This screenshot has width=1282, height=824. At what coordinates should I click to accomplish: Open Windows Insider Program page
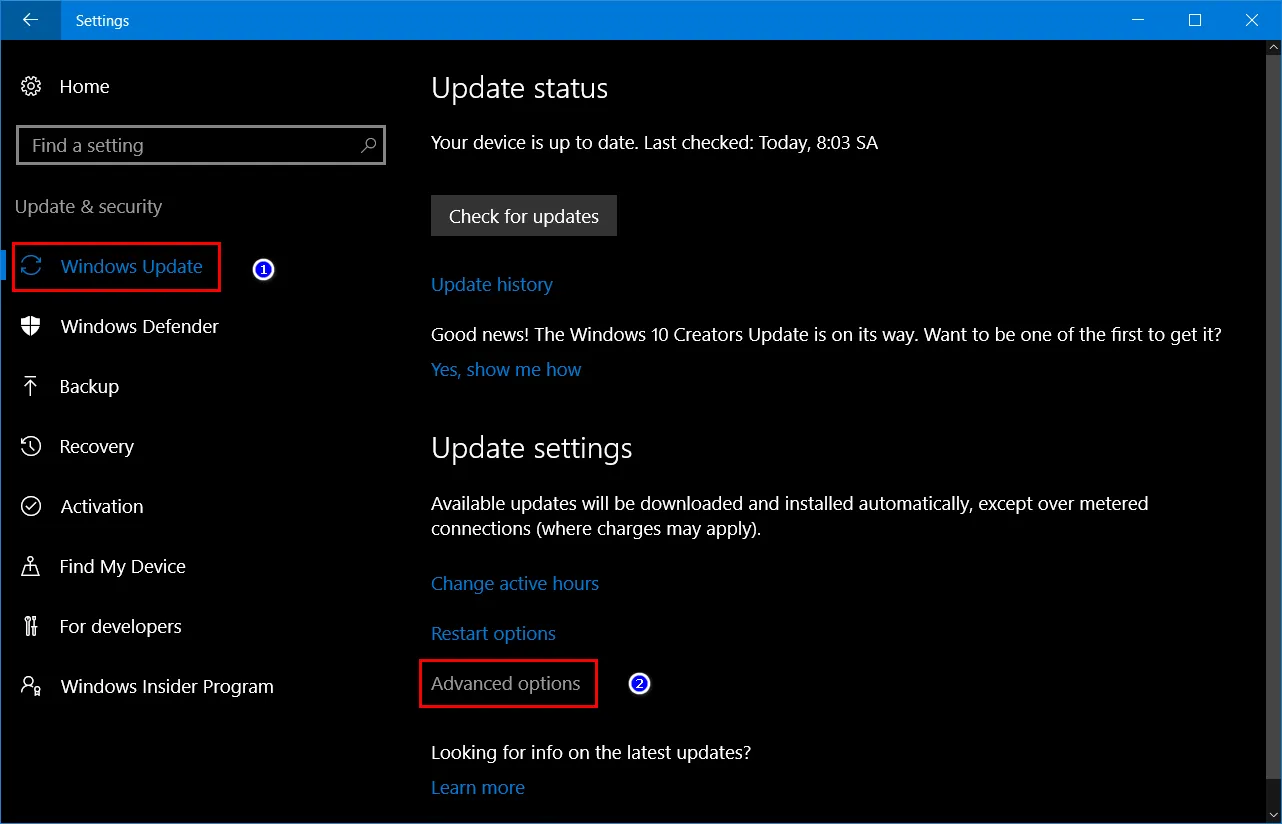(x=166, y=686)
